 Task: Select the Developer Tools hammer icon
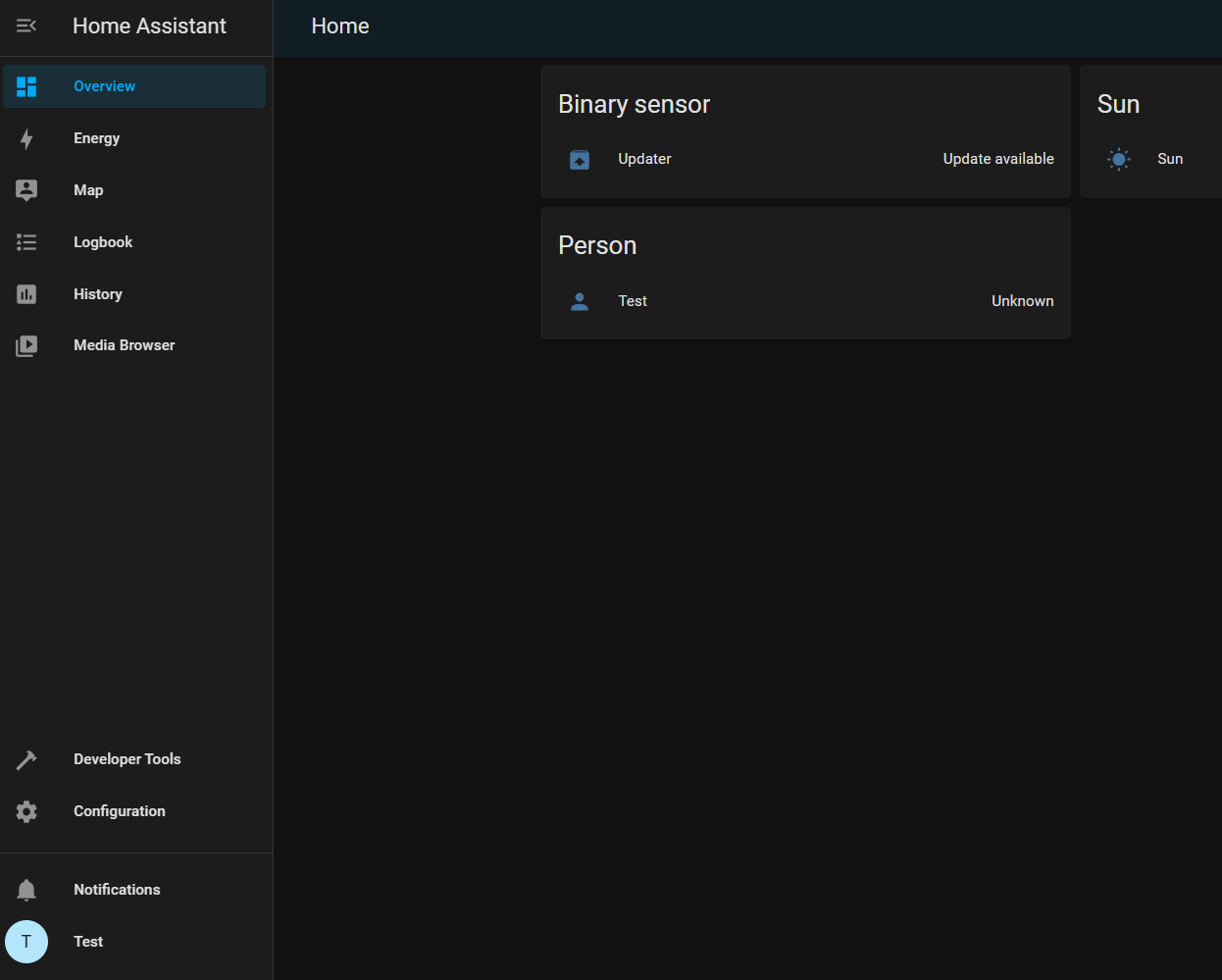(x=25, y=758)
